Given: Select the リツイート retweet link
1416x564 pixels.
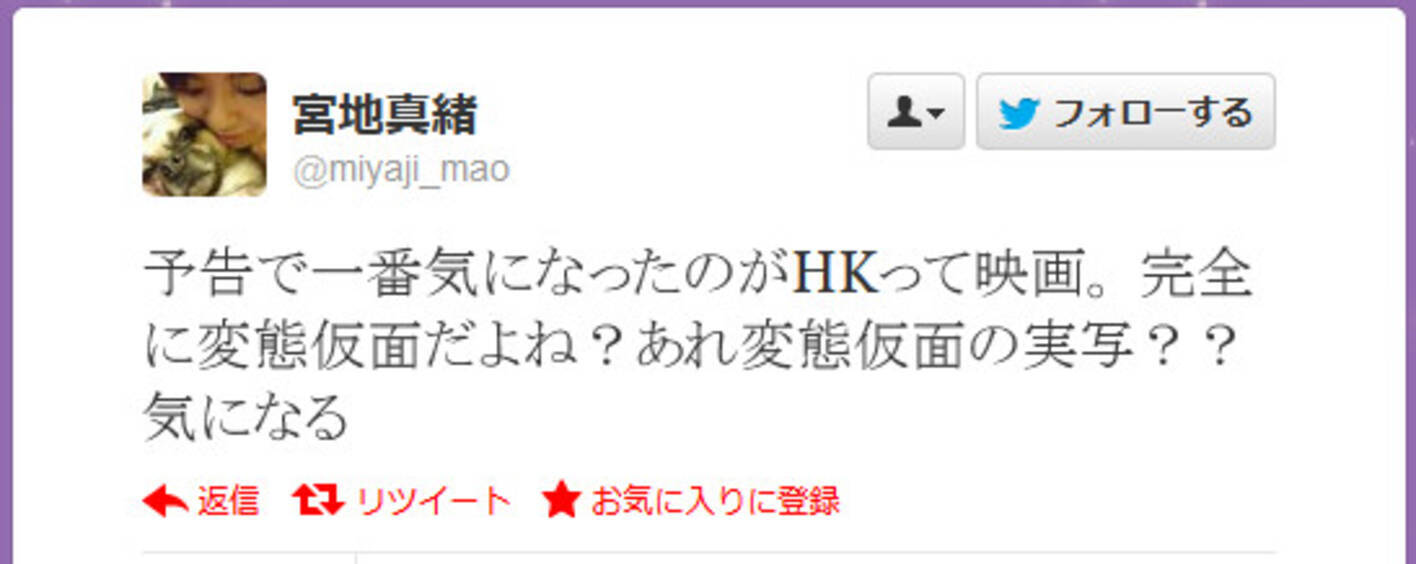Looking at the screenshot, I should click(x=433, y=500).
